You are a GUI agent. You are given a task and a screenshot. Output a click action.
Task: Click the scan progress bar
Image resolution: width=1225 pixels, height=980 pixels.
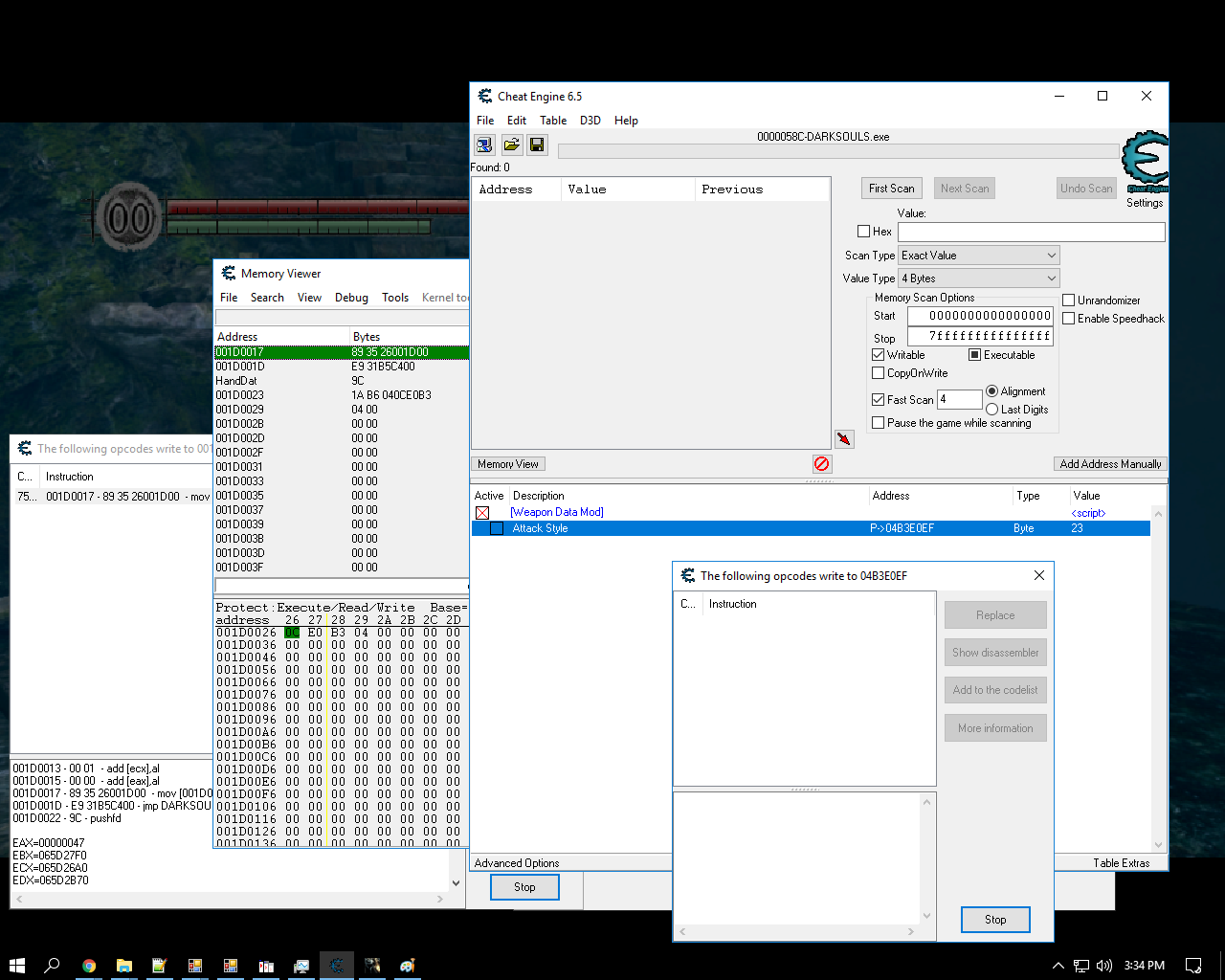point(837,151)
